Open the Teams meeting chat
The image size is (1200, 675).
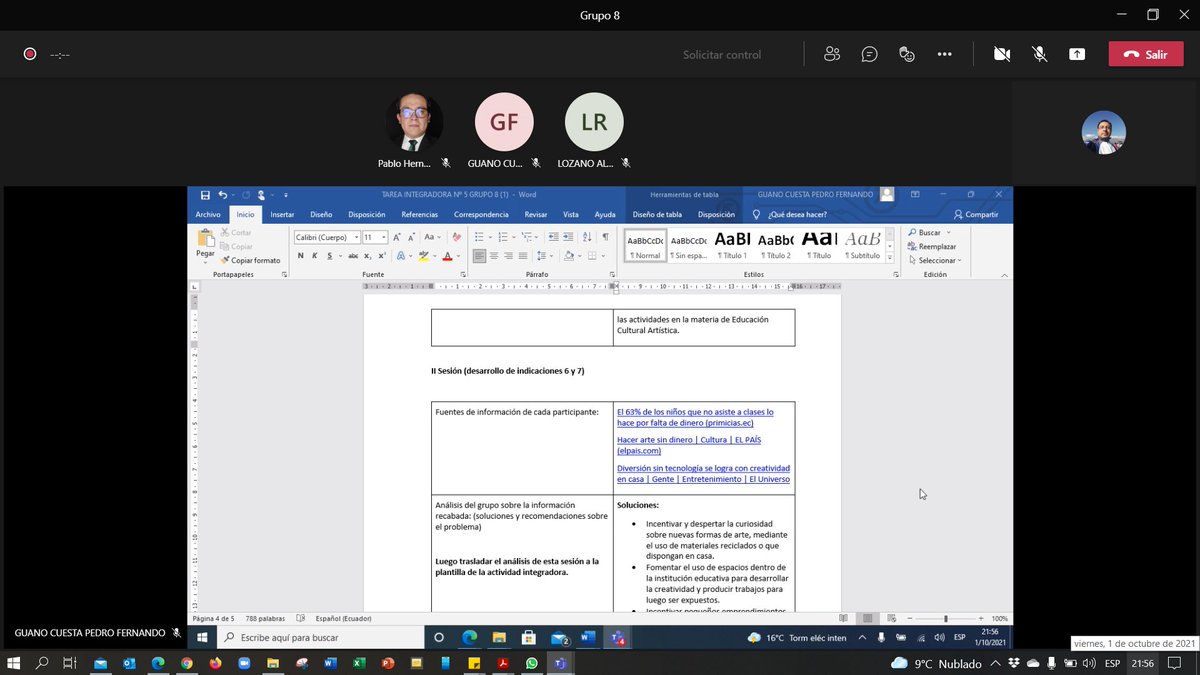[869, 54]
